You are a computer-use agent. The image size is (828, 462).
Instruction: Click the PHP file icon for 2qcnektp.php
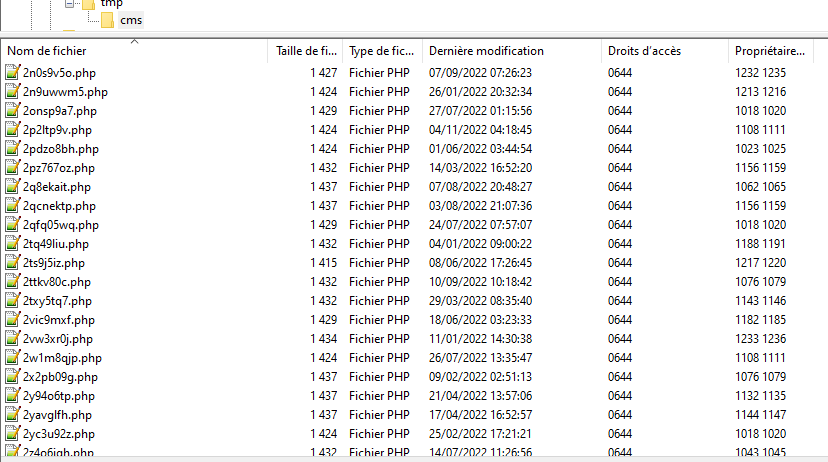click(x=13, y=205)
